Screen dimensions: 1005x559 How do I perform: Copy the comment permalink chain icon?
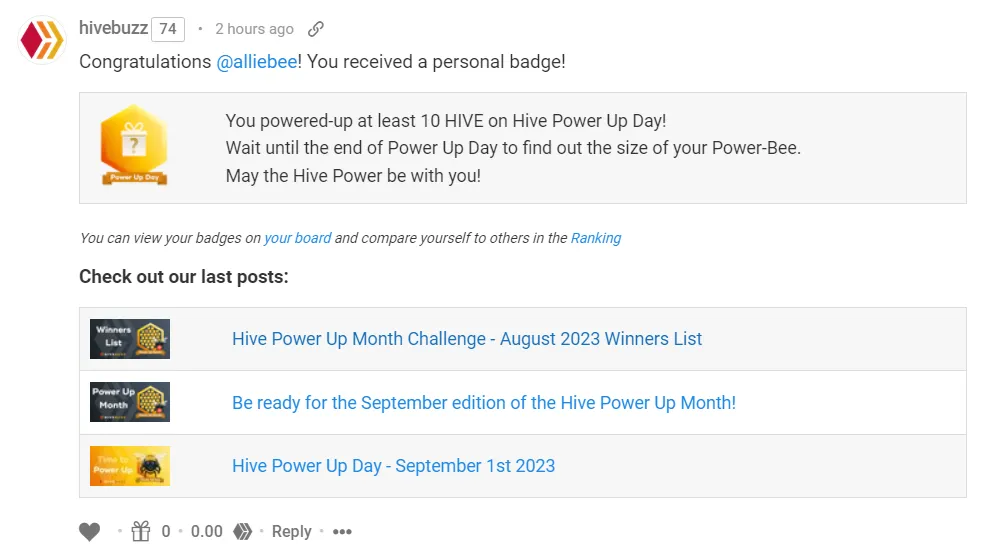coord(315,29)
